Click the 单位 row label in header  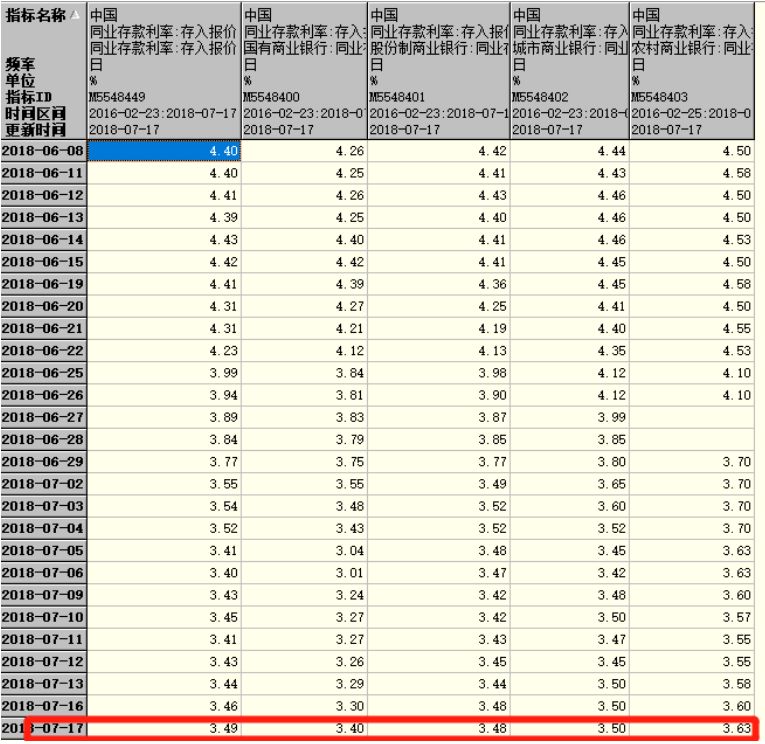(x=20, y=80)
